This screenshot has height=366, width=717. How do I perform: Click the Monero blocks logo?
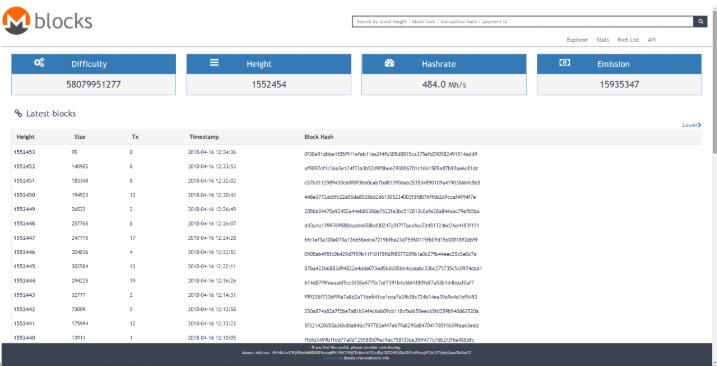click(x=48, y=21)
